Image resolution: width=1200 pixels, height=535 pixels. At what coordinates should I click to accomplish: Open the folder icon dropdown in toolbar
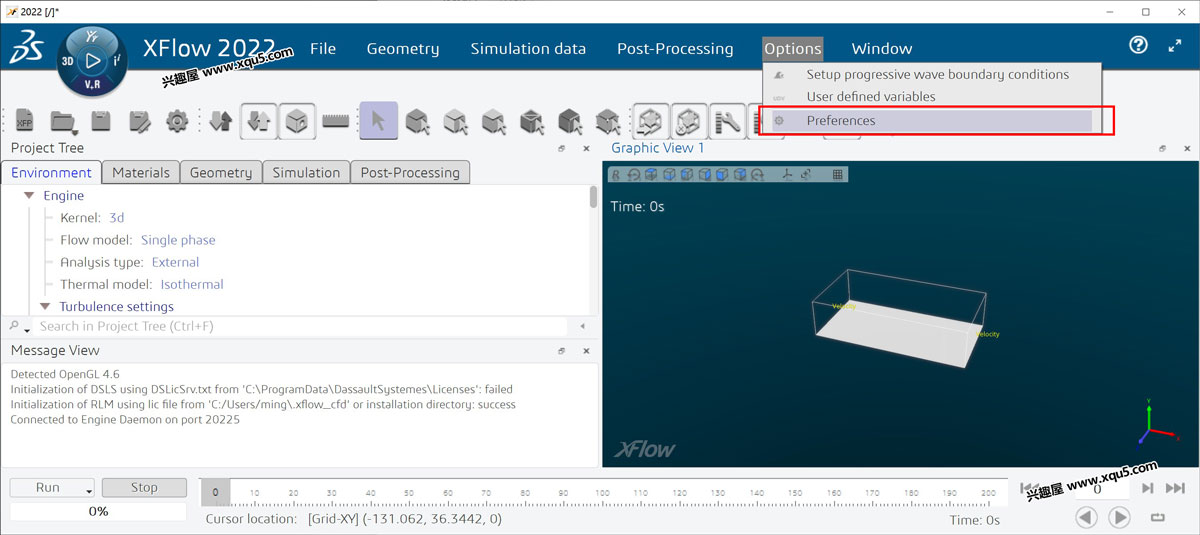[x=75, y=128]
